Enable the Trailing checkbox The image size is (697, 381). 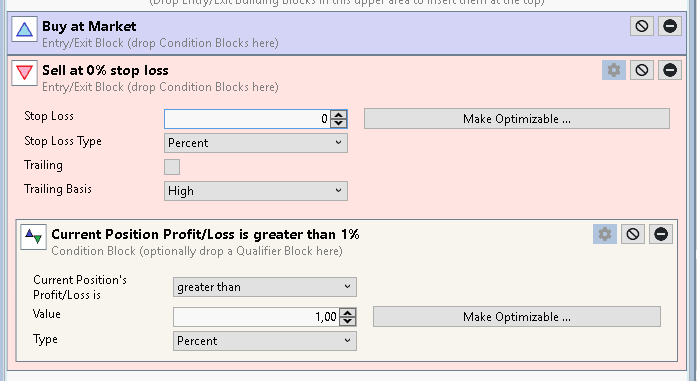coord(172,167)
